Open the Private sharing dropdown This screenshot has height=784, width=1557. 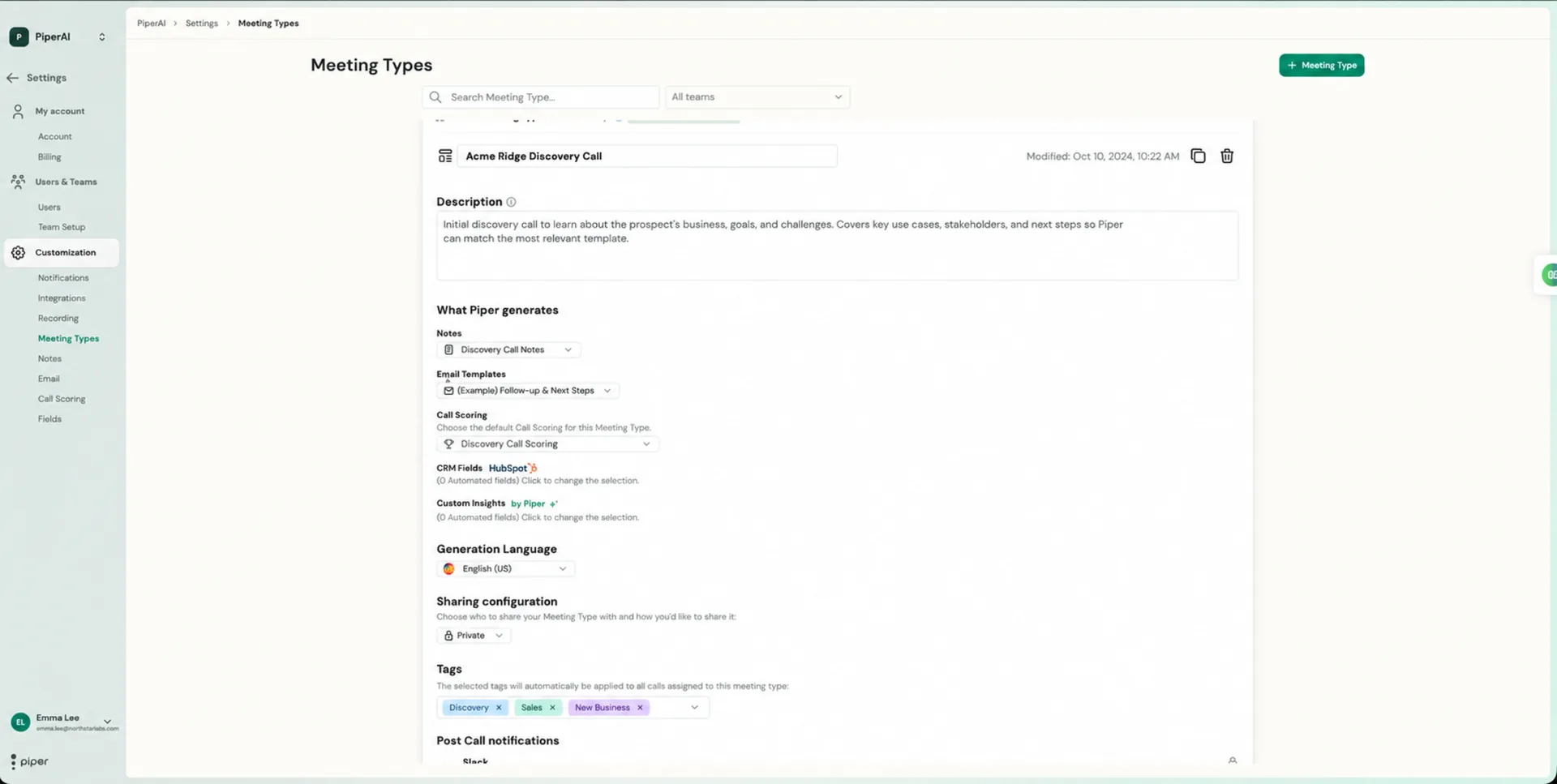tap(474, 636)
